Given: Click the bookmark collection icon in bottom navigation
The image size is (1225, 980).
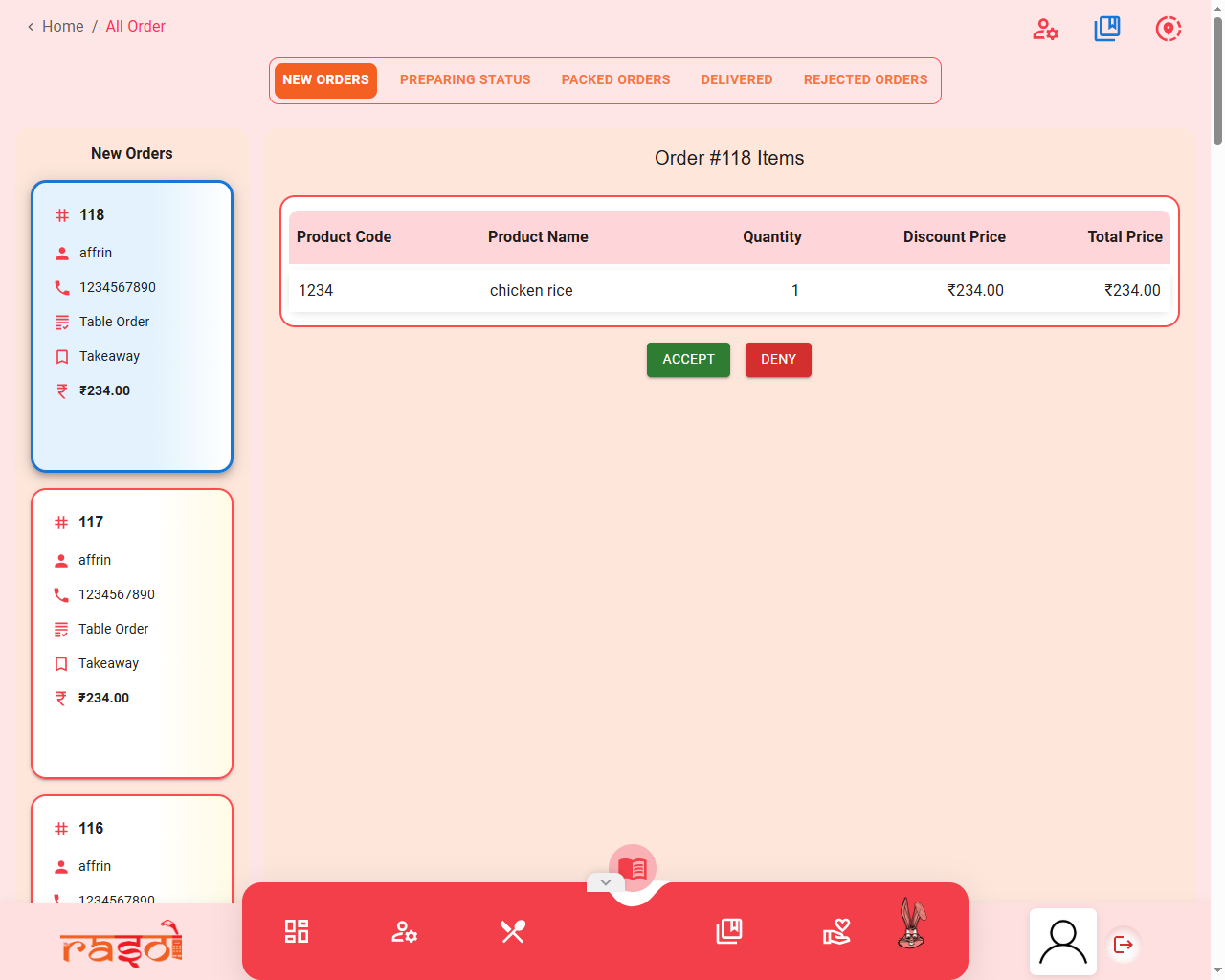Looking at the screenshot, I should [x=729, y=931].
